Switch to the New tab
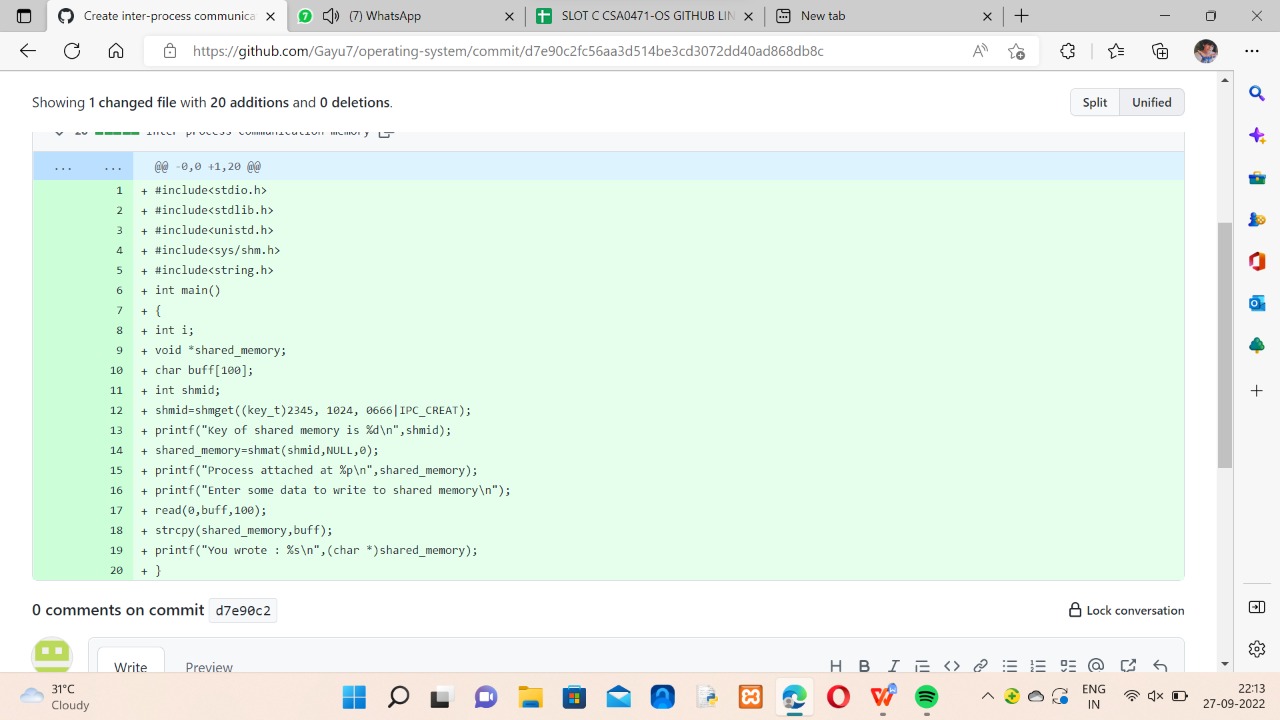 [x=884, y=16]
